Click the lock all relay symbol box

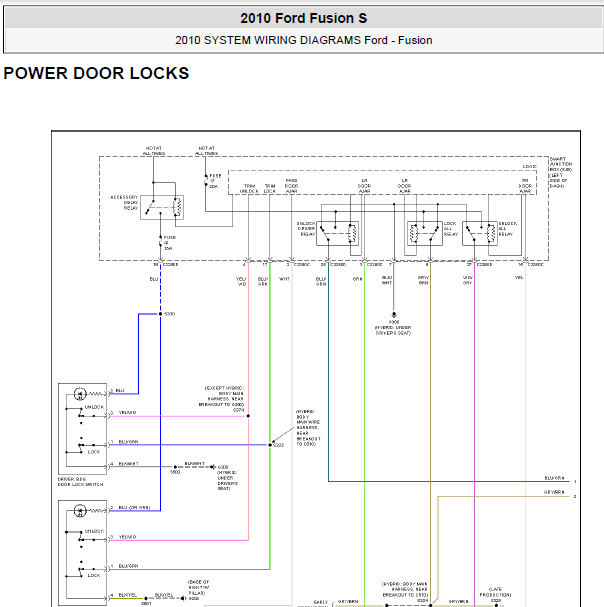pos(425,233)
